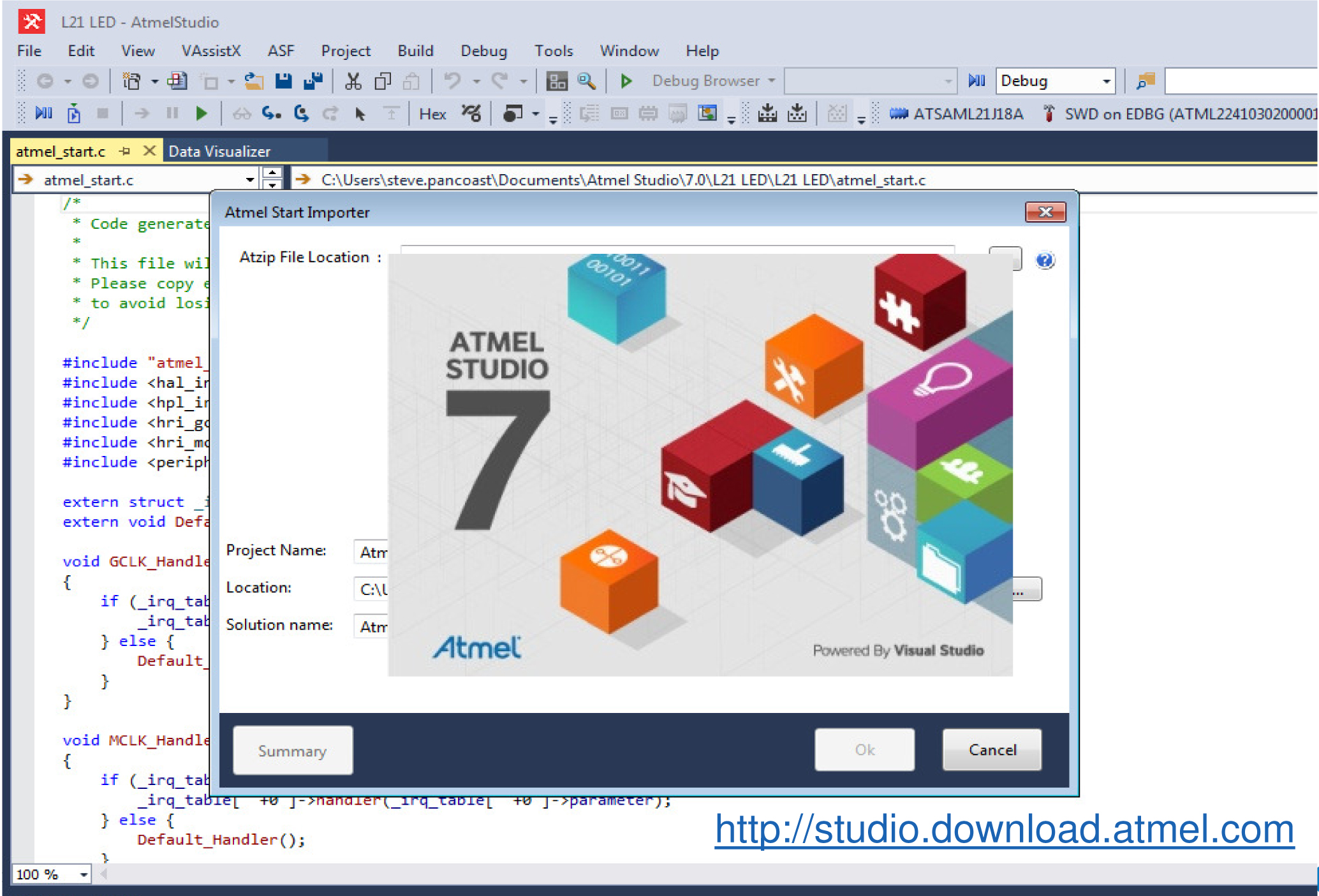Open SWD on EDBG tool settings
The height and width of the screenshot is (896, 1319).
coord(1180,114)
